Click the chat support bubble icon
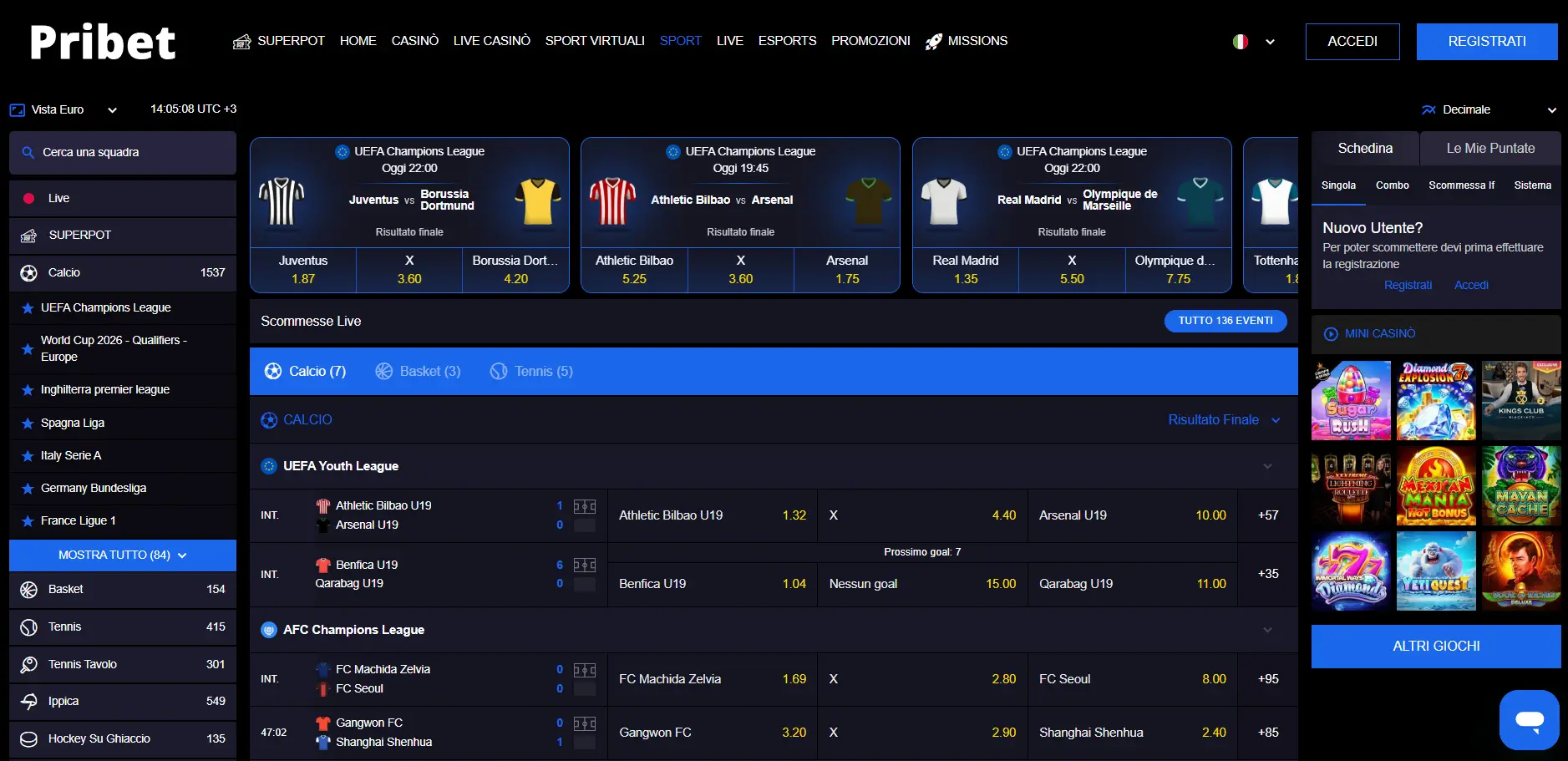The width and height of the screenshot is (1568, 761). pyautogui.click(x=1529, y=719)
